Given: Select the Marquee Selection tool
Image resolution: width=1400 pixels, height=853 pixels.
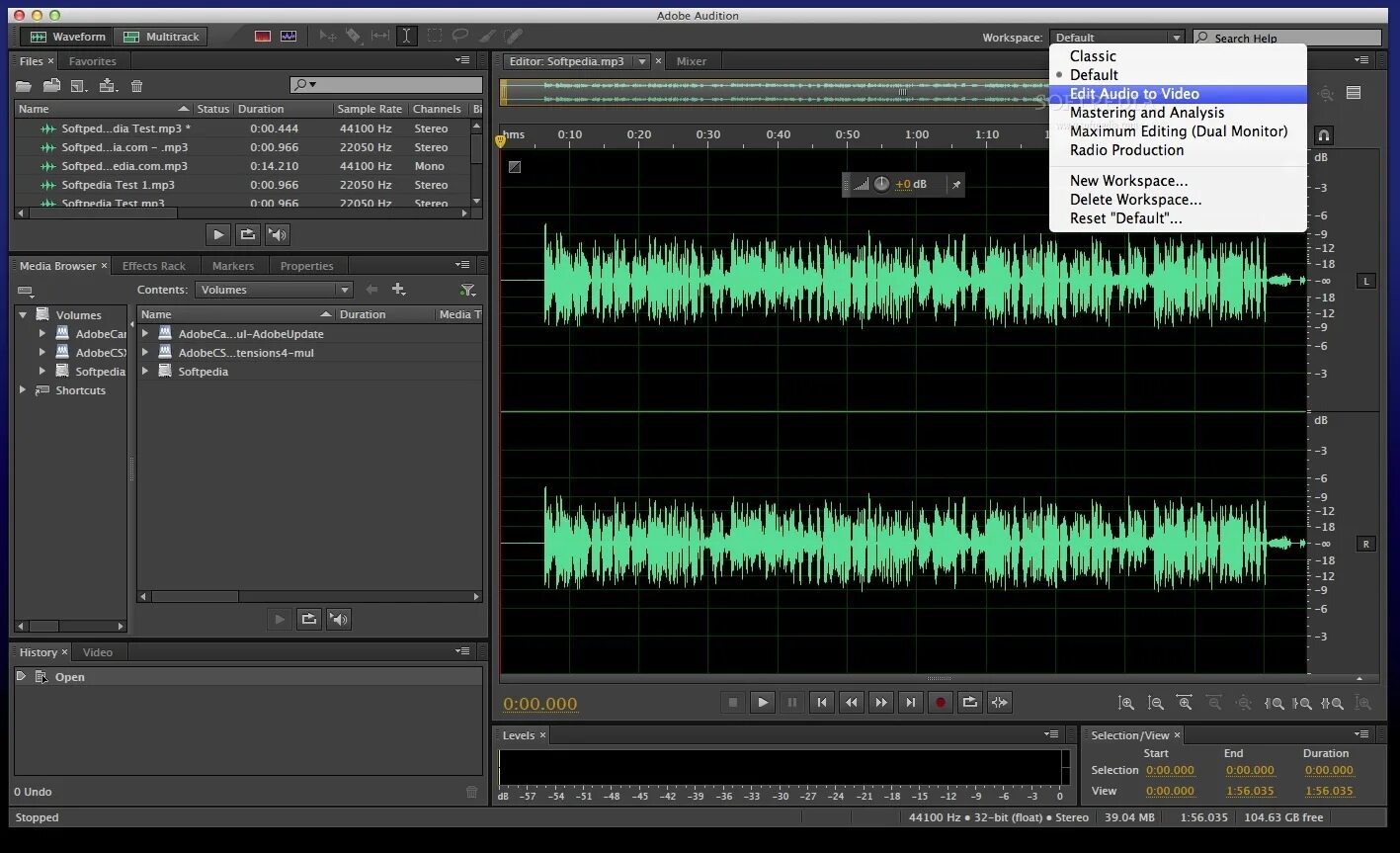Looking at the screenshot, I should pos(434,37).
